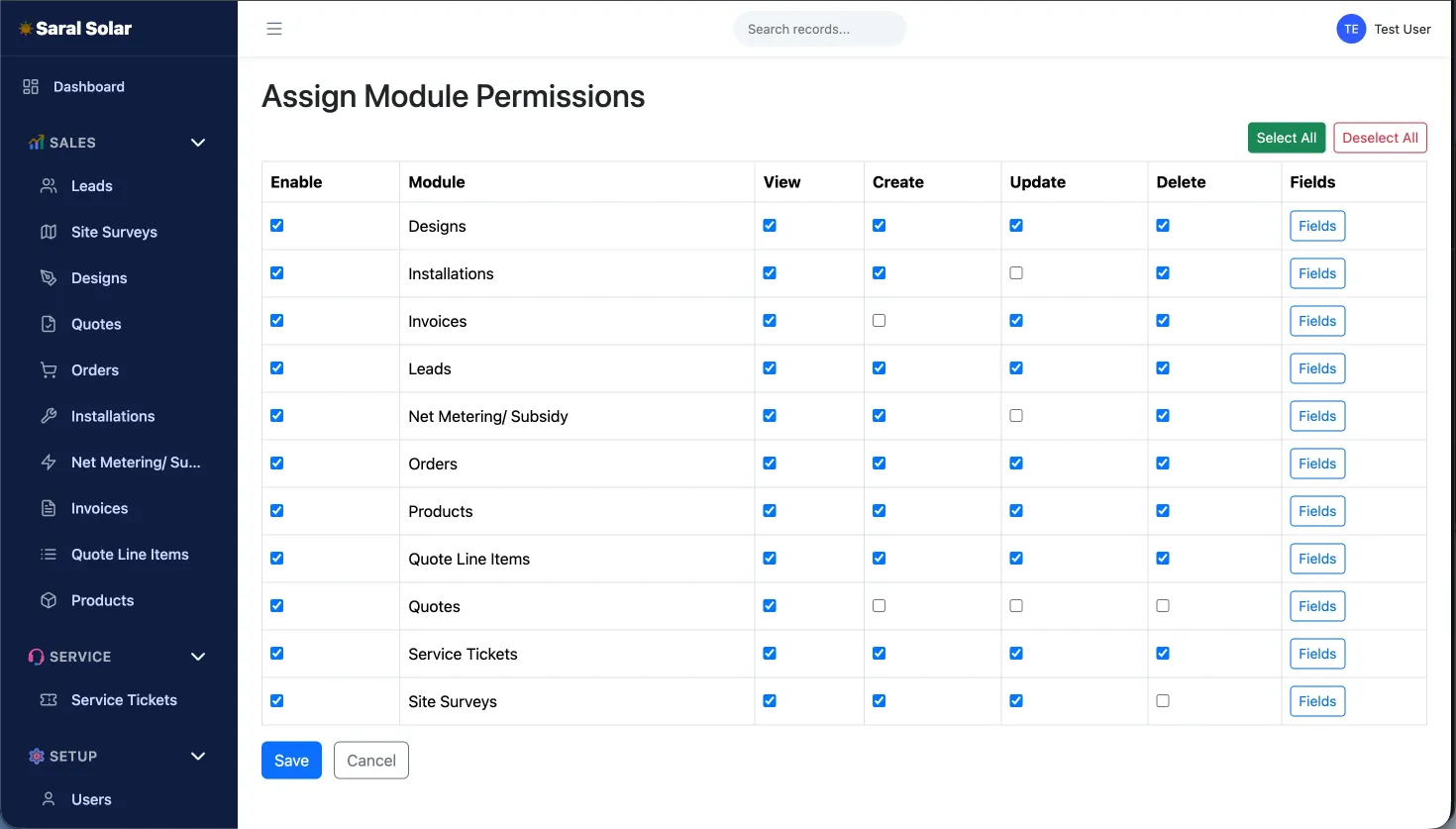The width and height of the screenshot is (1456, 829).
Task: Collapse the SETUP section chevron
Action: click(197, 756)
